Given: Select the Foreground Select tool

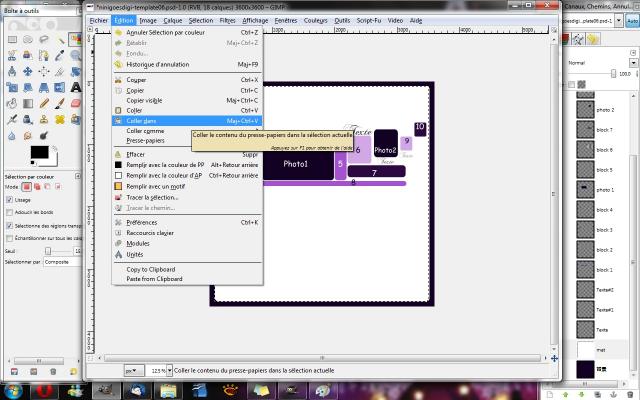Looking at the screenshot, I should point(28,56).
